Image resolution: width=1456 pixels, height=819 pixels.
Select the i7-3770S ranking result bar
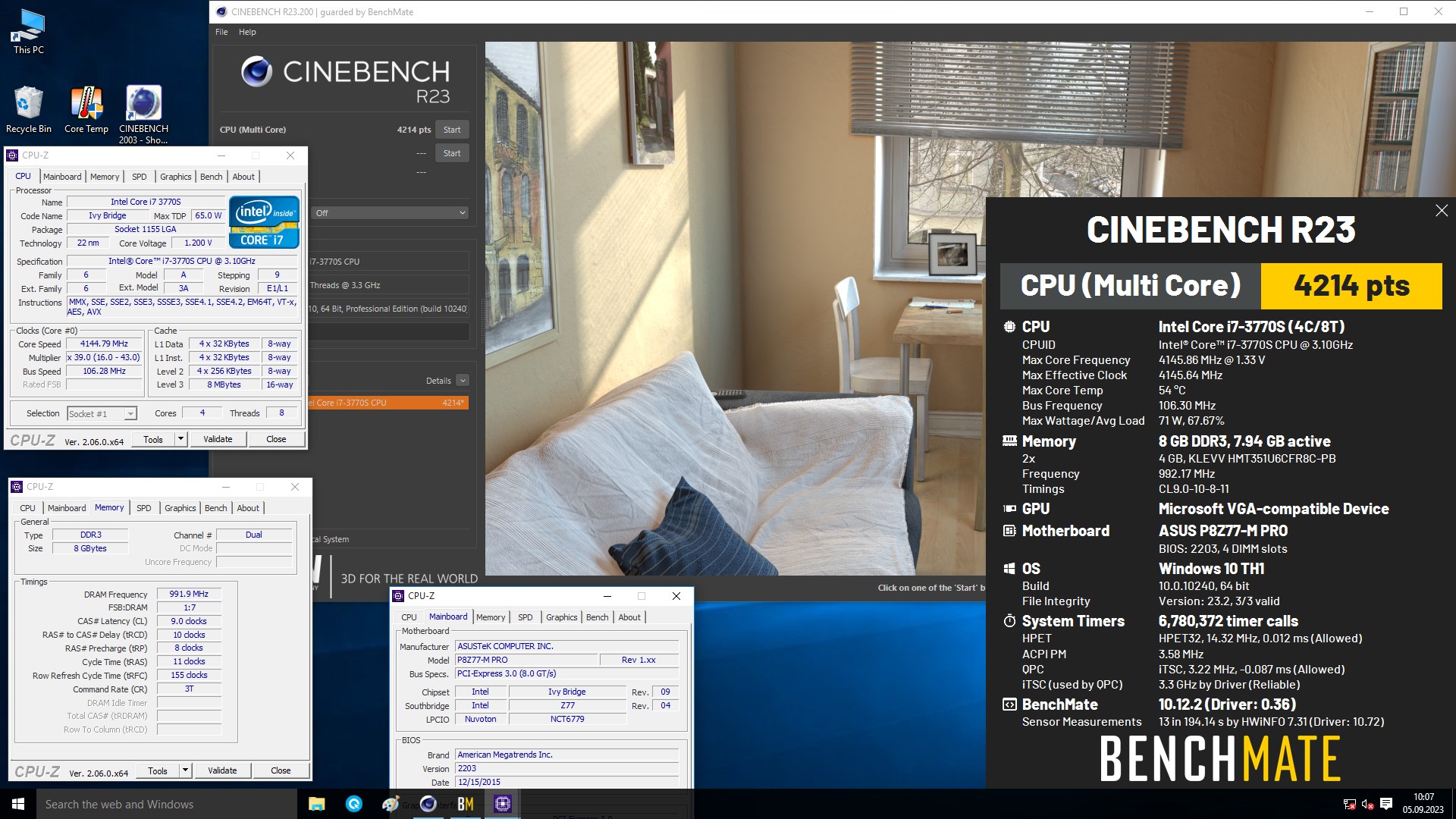[388, 403]
